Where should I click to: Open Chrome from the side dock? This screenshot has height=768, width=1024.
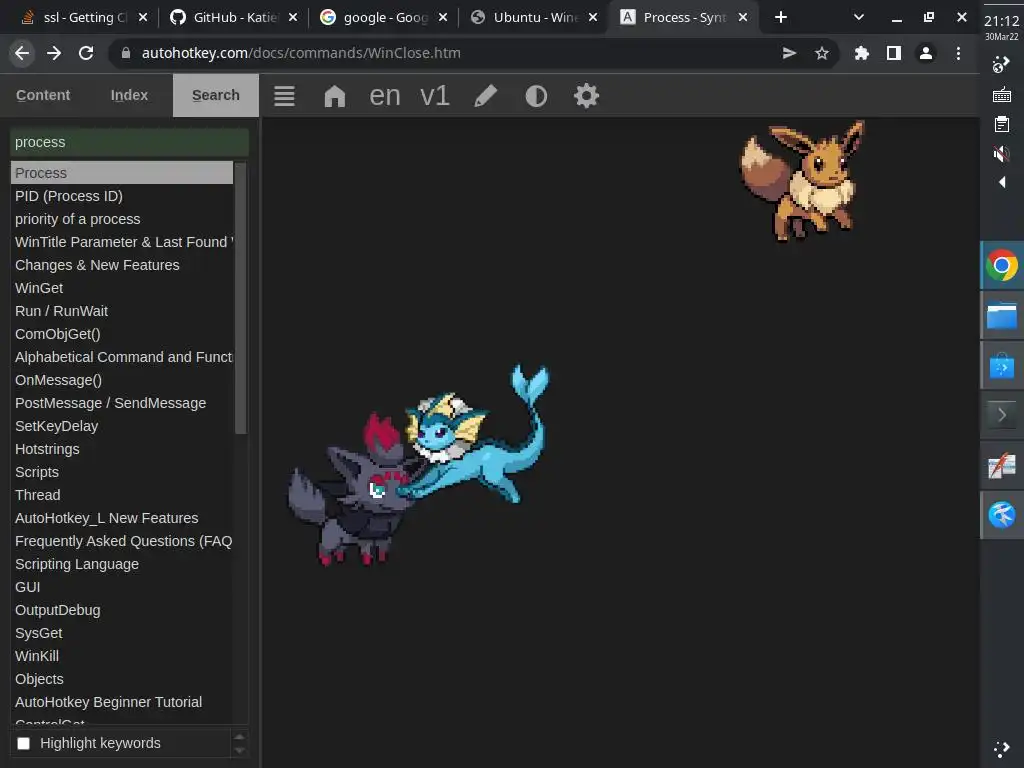(1002, 265)
